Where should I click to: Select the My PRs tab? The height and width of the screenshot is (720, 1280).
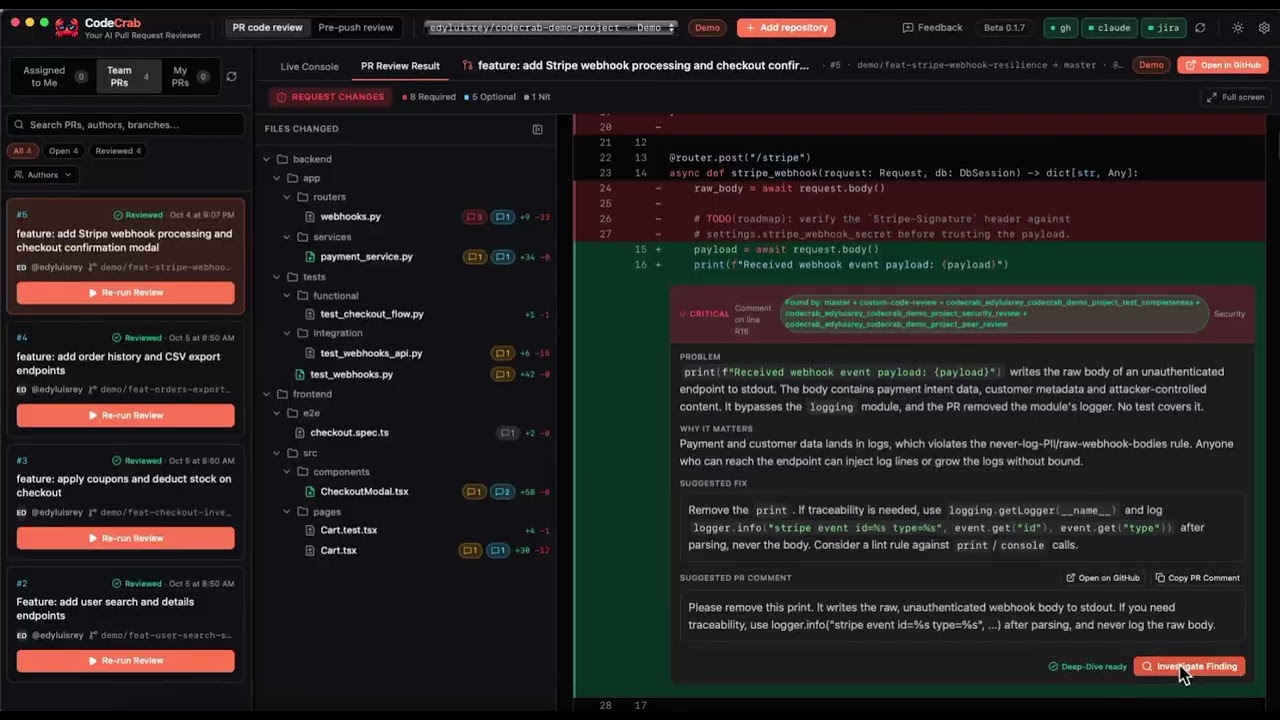click(x=190, y=76)
